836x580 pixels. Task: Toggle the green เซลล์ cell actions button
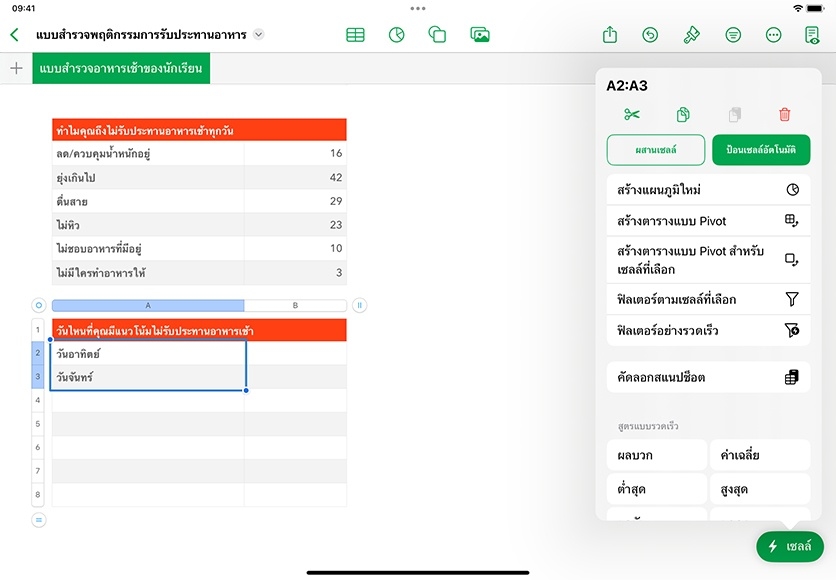(790, 546)
